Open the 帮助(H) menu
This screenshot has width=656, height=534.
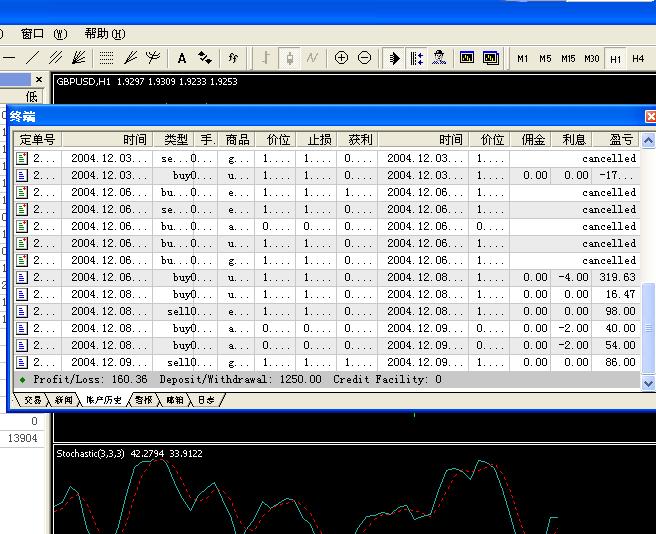click(x=102, y=33)
